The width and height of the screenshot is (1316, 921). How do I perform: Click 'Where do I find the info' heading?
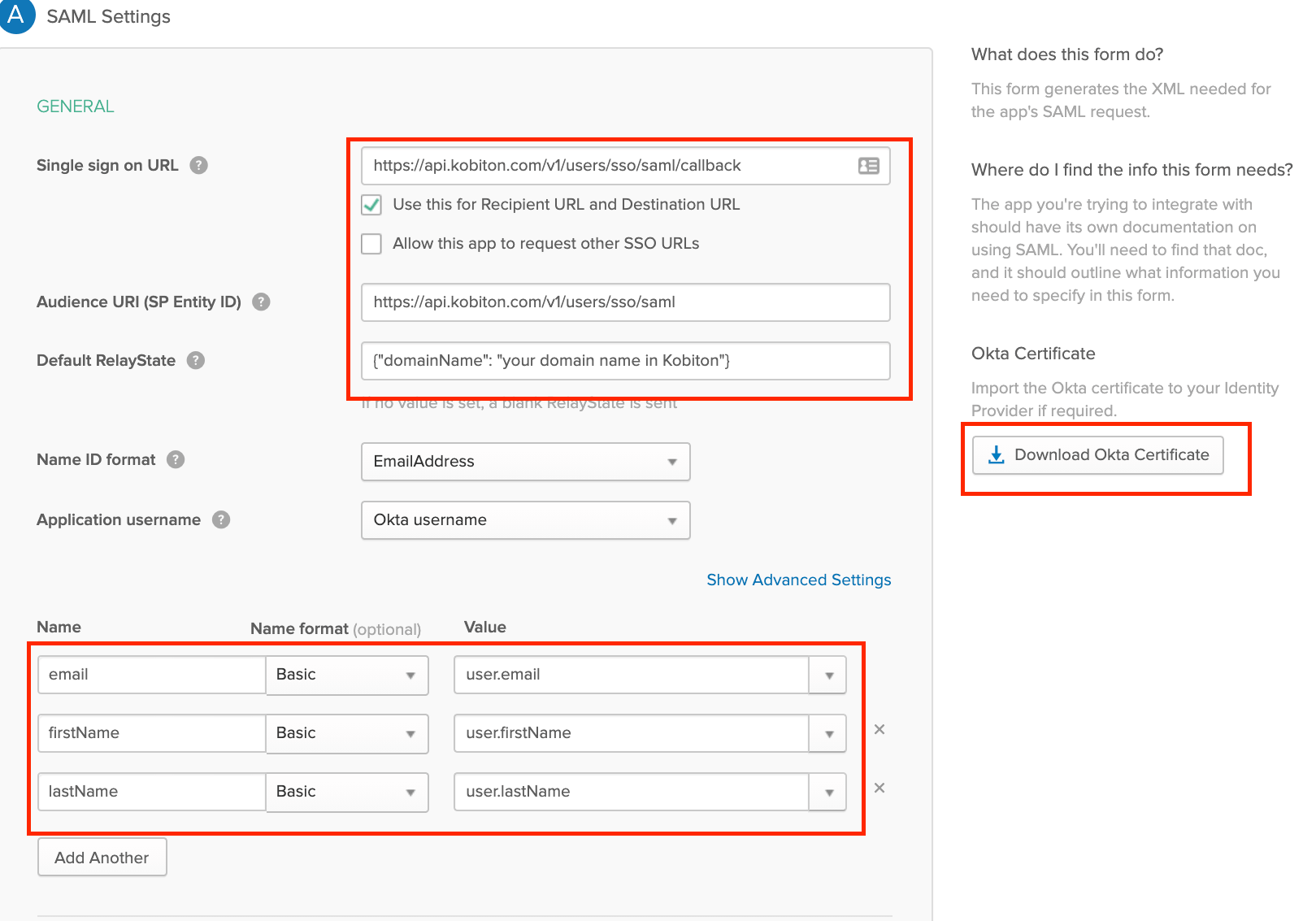click(x=1132, y=170)
